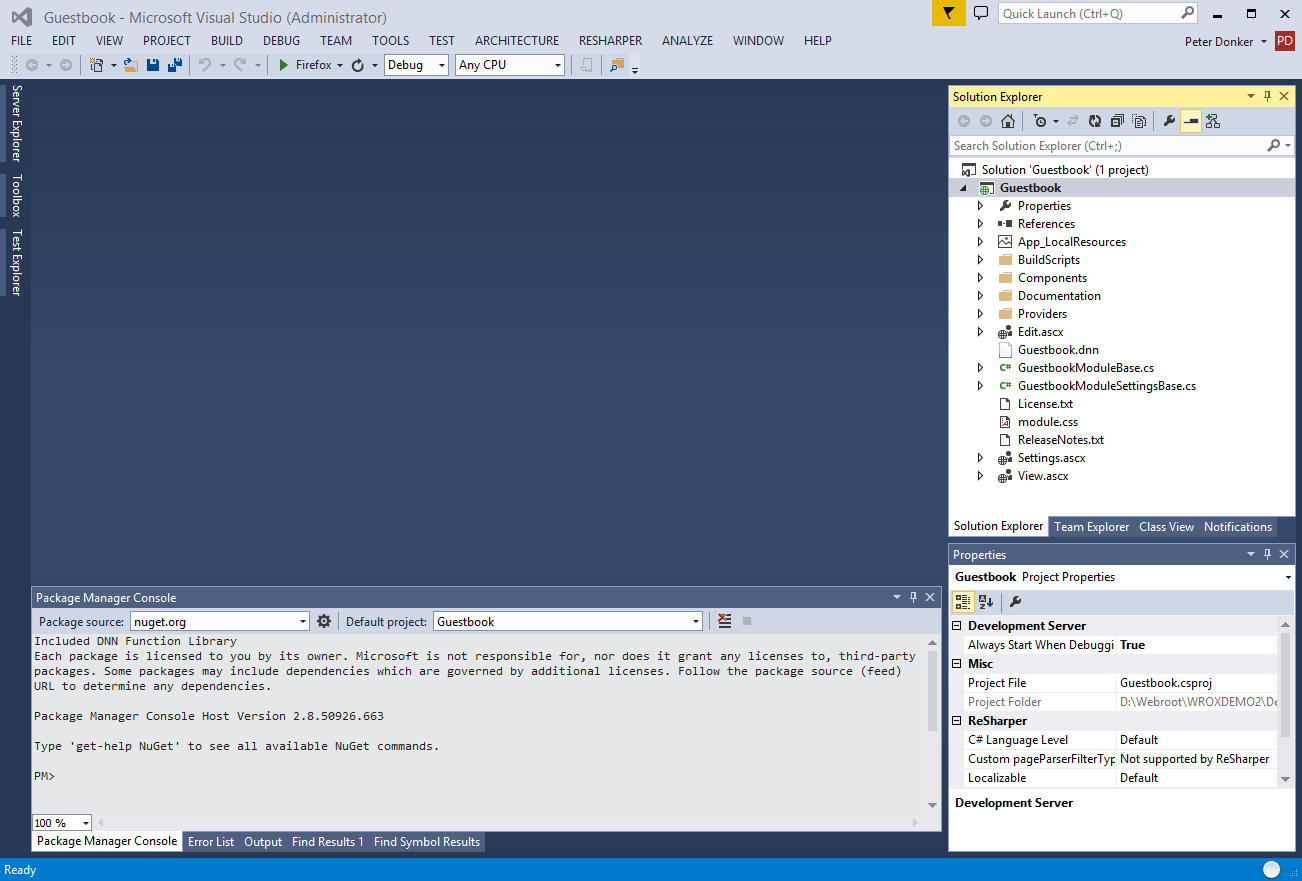
Task: Toggle Alphabetical sort in Properties panel
Action: [x=986, y=601]
